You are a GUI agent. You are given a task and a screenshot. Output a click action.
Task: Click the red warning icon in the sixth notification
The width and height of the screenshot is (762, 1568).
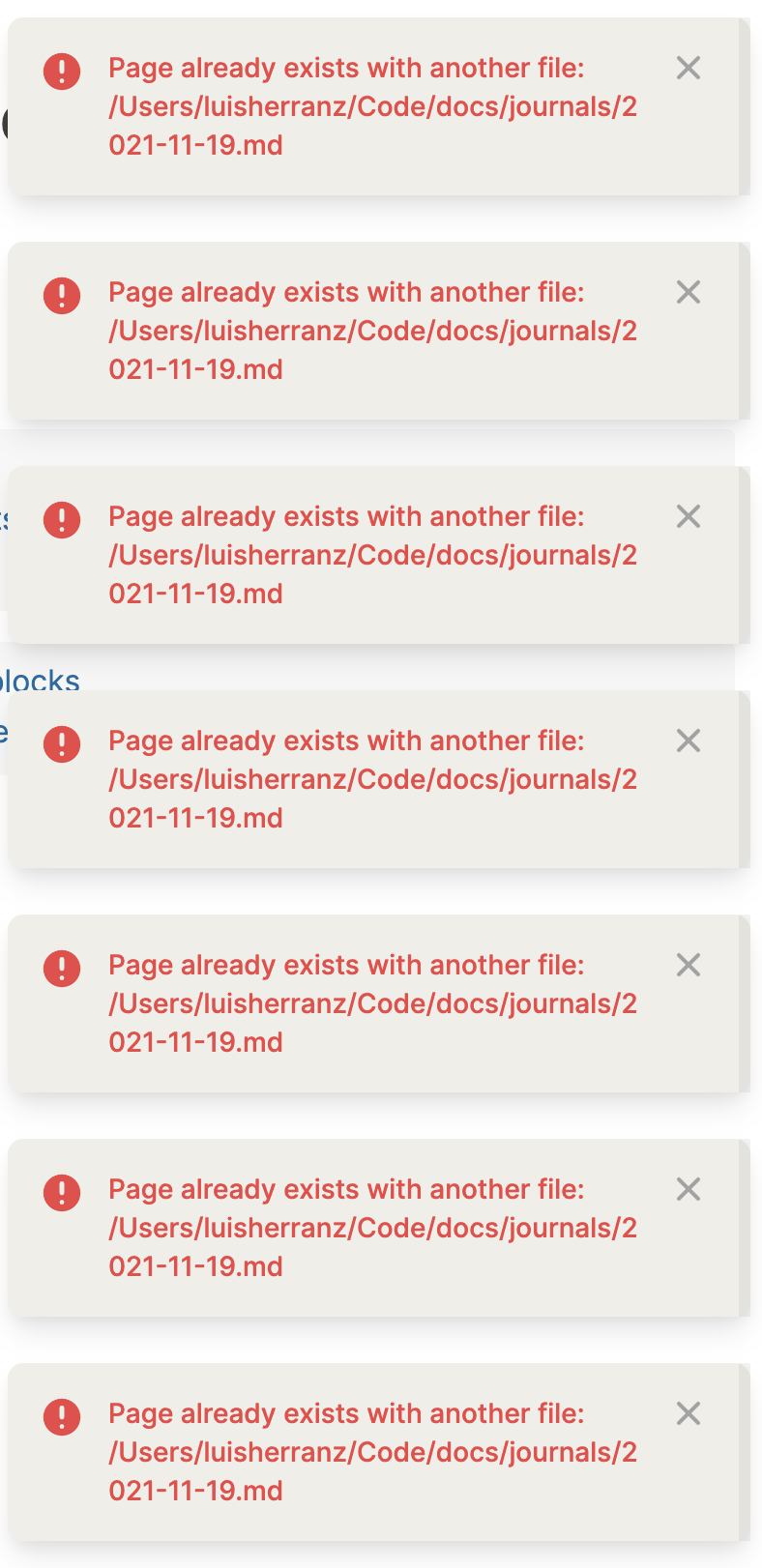61,1193
